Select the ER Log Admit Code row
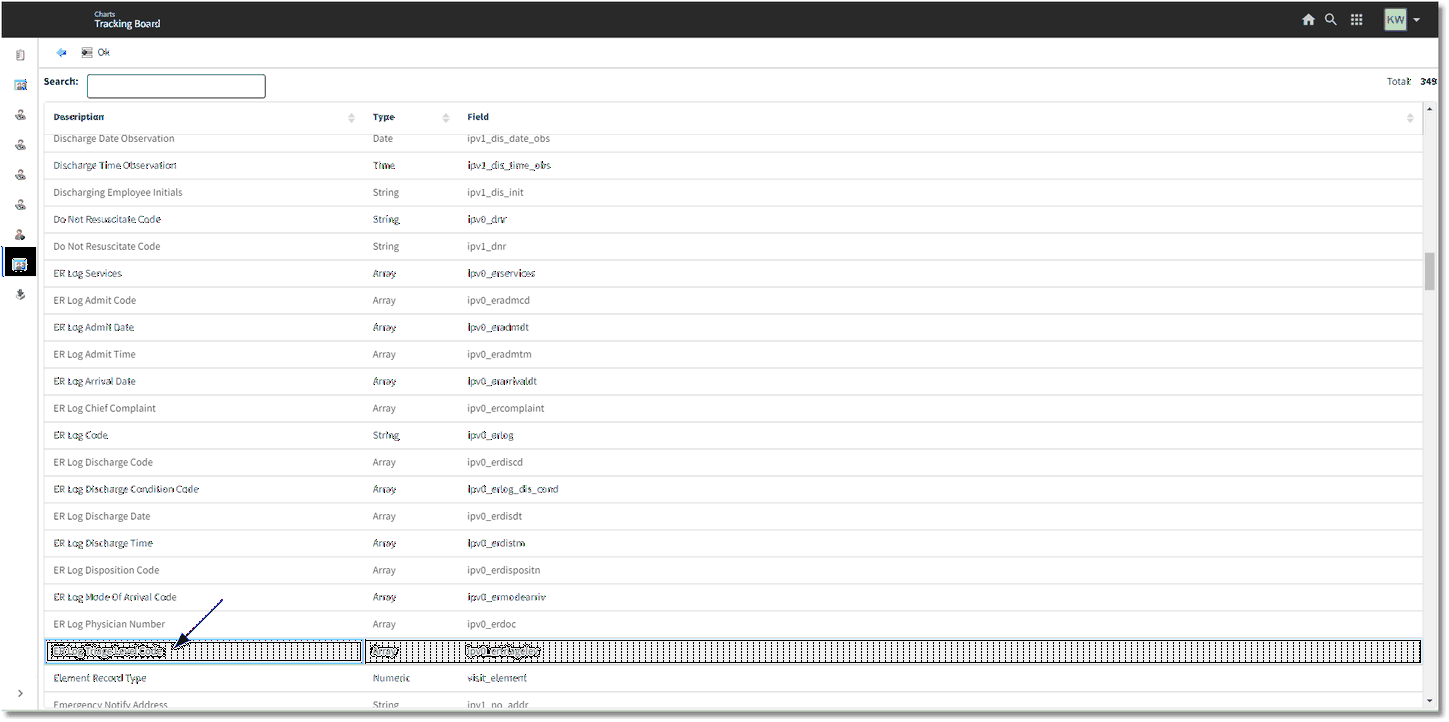 tap(733, 301)
